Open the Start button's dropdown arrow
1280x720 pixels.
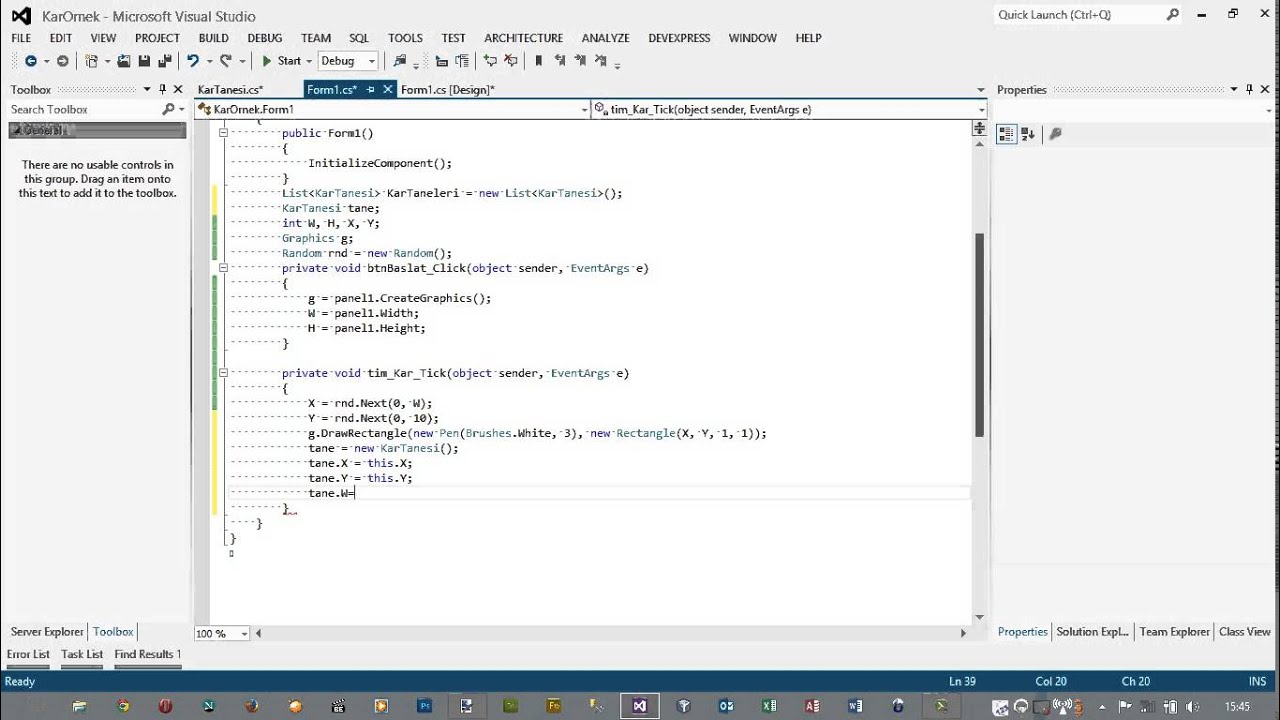point(309,61)
